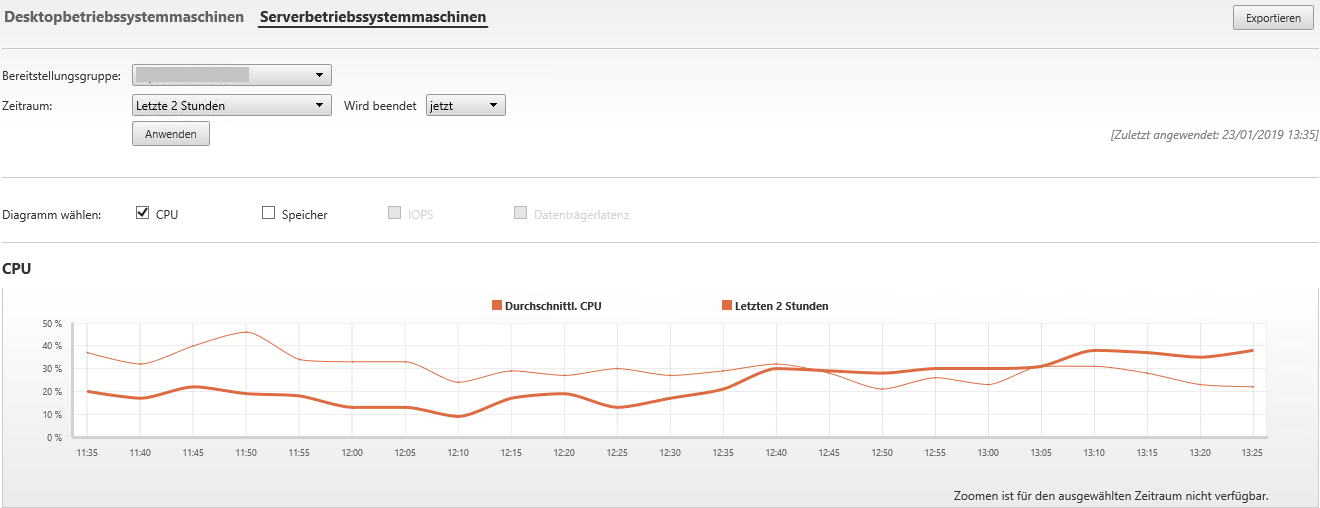
Task: Enable the Speicher diagram checkbox
Action: pos(268,213)
